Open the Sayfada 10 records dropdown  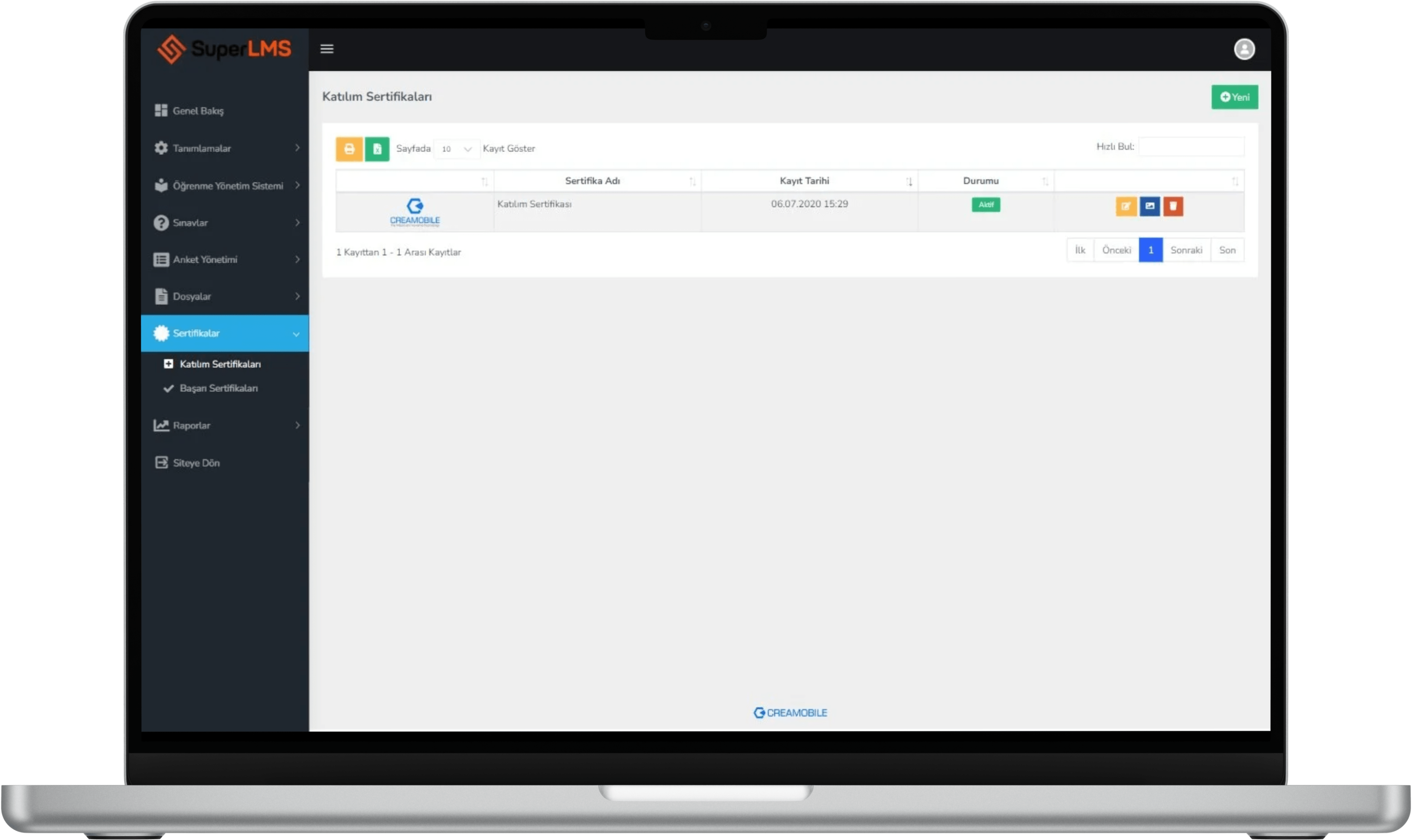455,148
